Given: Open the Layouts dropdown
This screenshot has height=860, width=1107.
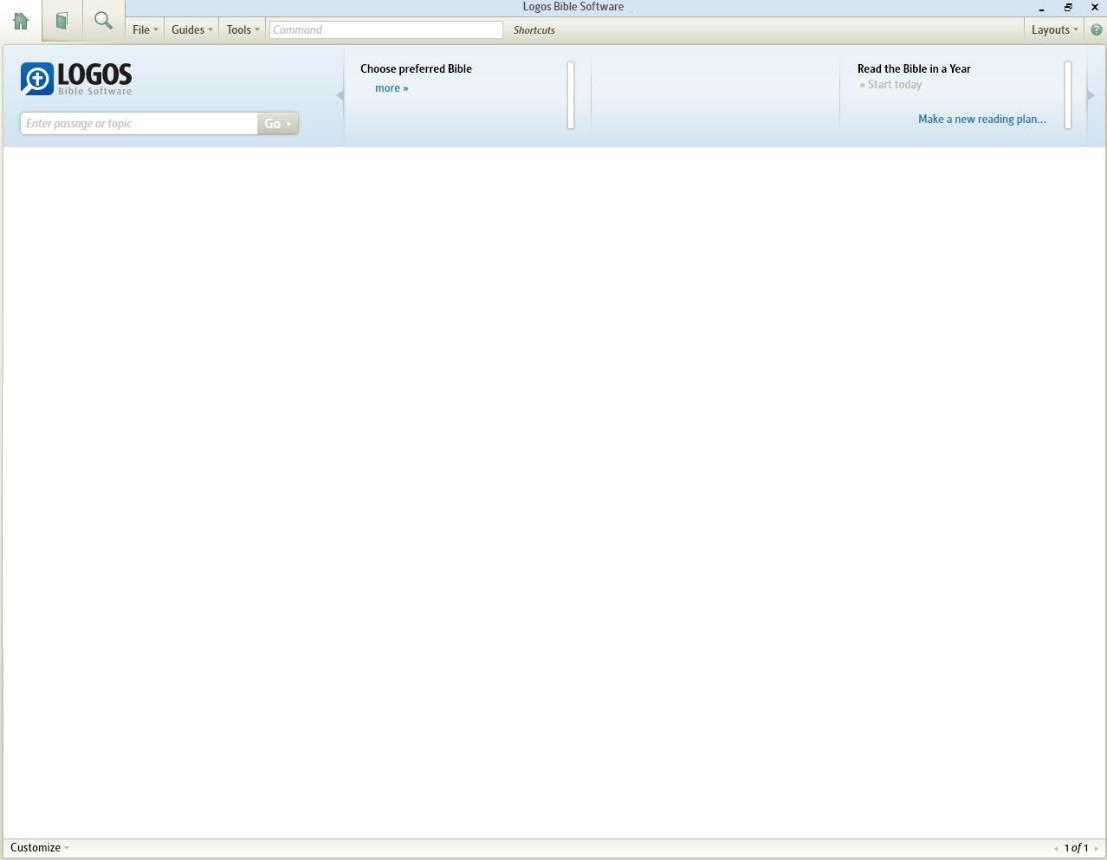Looking at the screenshot, I should pos(1053,29).
